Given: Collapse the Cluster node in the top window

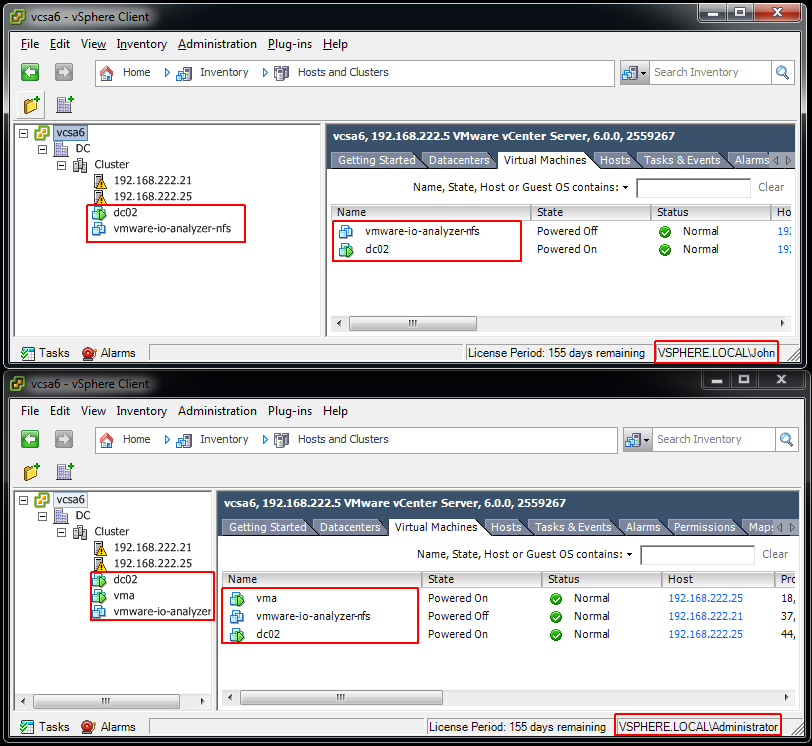Looking at the screenshot, I should coord(62,165).
